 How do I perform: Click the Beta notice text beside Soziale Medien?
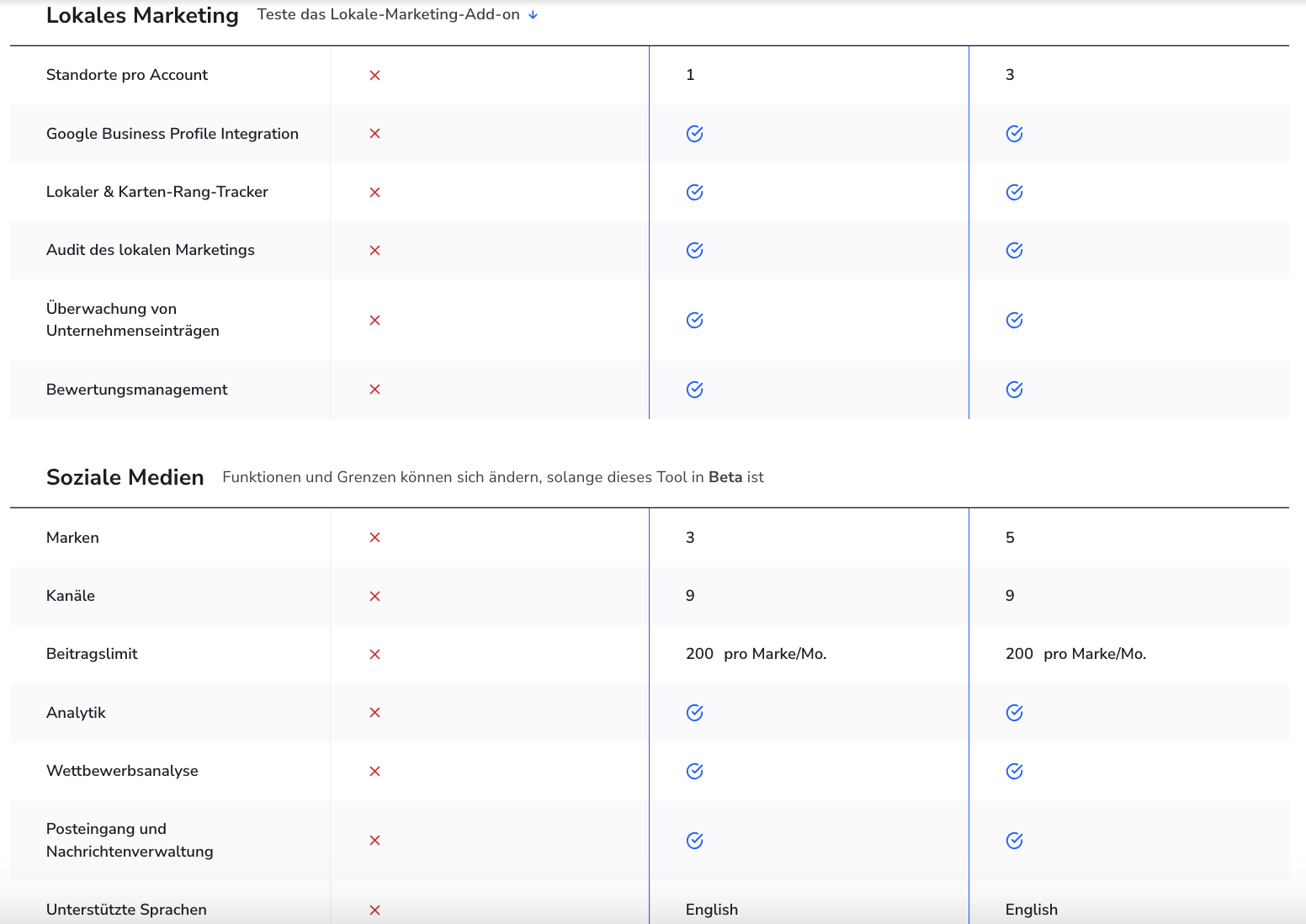click(493, 477)
